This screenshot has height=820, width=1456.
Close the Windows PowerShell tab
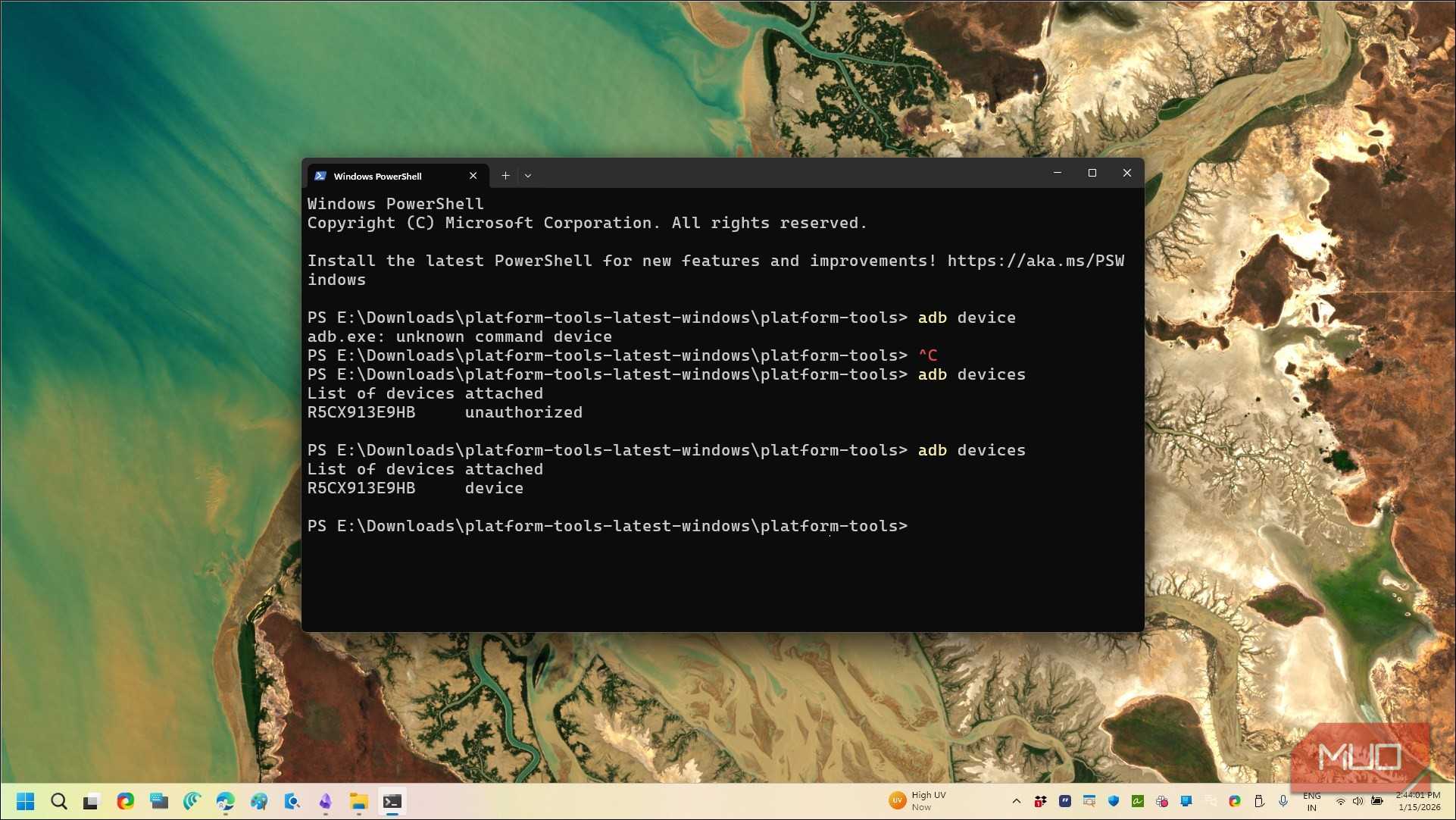(x=473, y=176)
